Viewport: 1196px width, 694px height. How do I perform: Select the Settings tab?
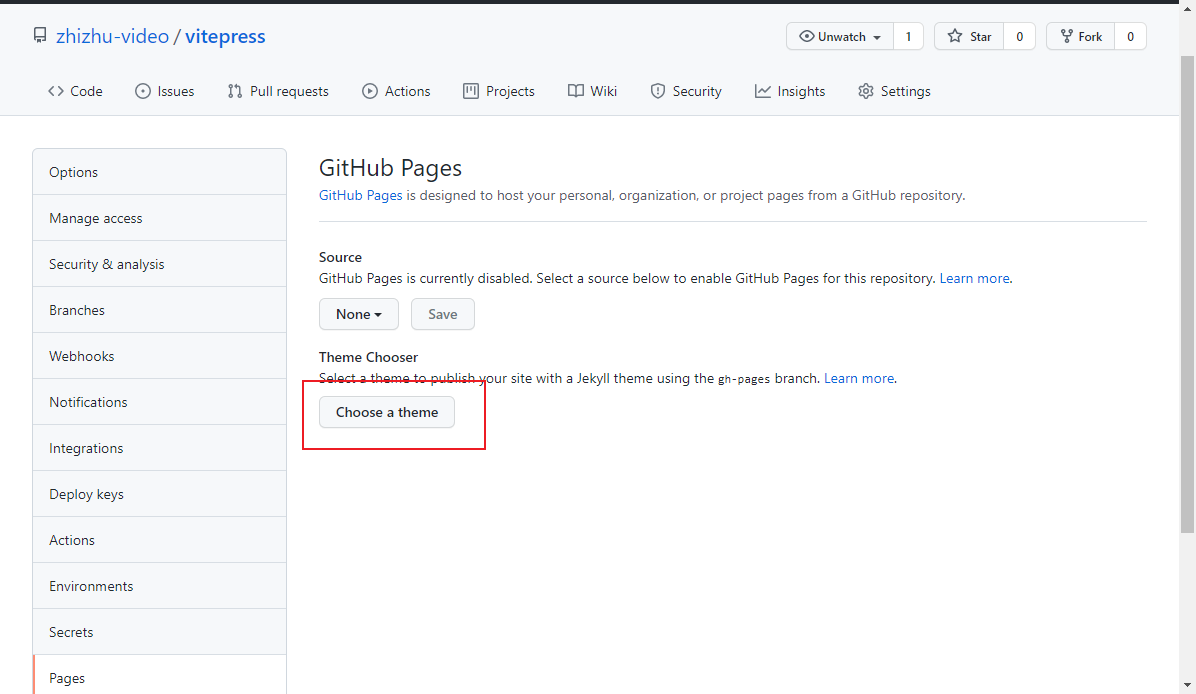(x=894, y=92)
